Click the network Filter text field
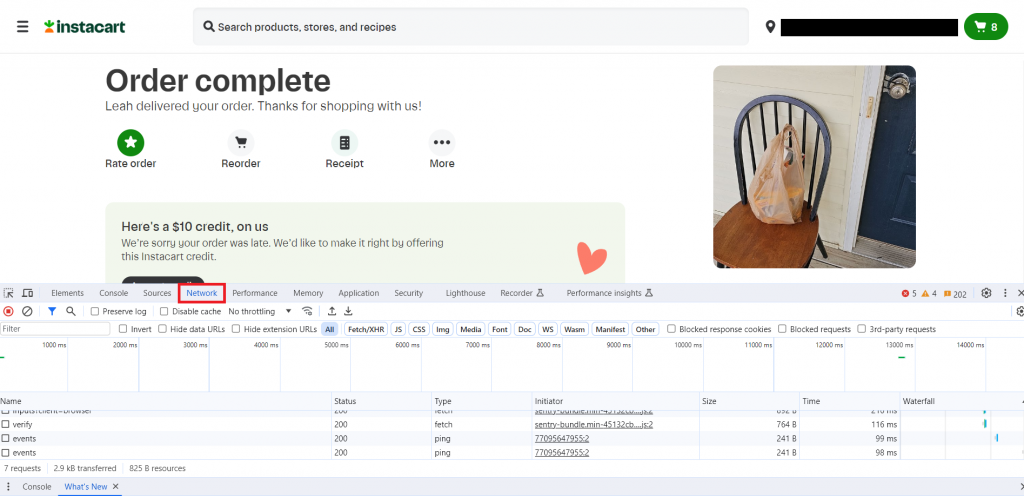 tap(56, 329)
